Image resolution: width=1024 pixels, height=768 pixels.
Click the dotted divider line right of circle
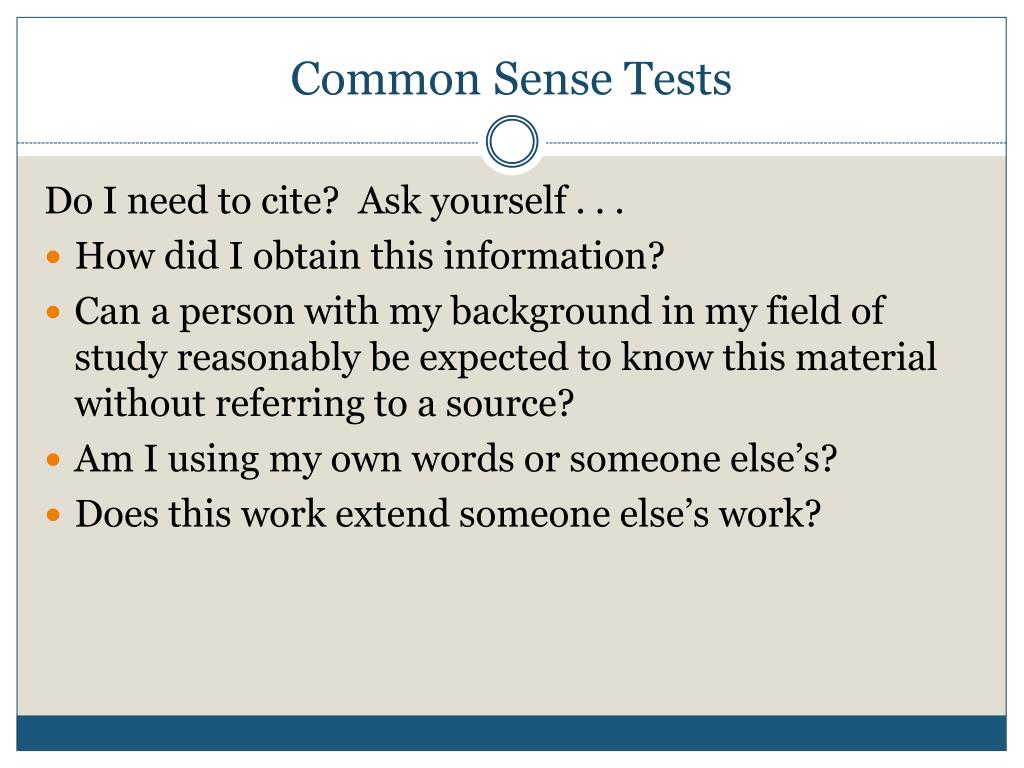(x=776, y=142)
